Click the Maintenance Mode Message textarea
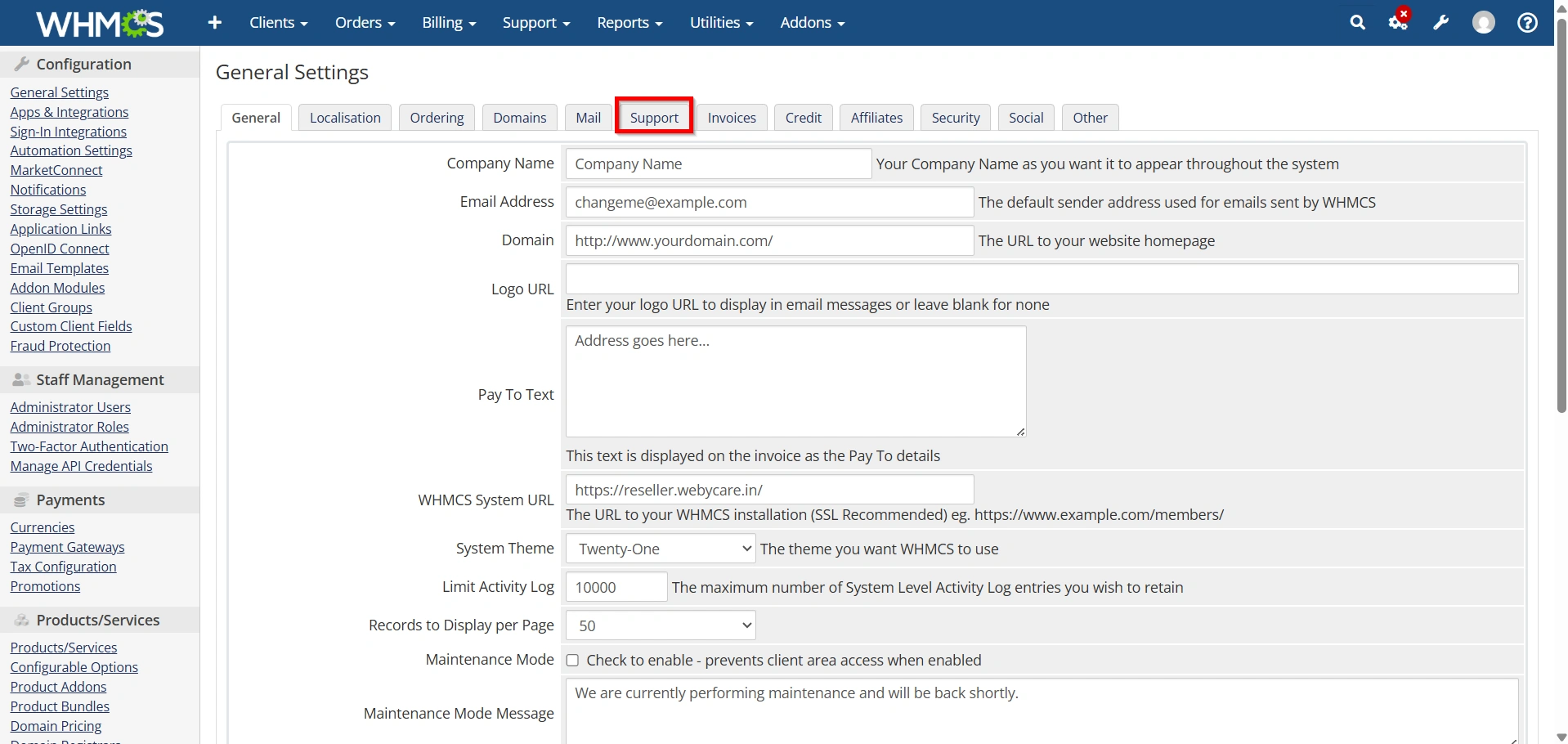Image resolution: width=1568 pixels, height=744 pixels. tap(1042, 710)
